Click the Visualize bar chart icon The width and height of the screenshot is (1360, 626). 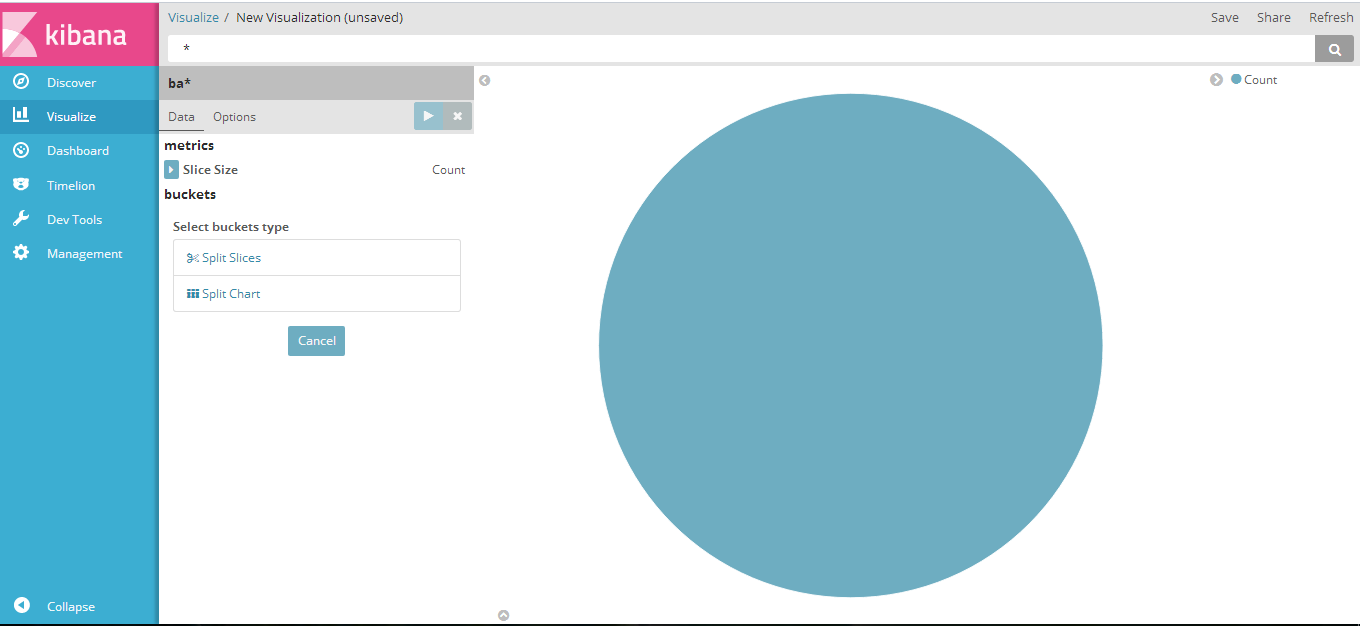[x=21, y=116]
